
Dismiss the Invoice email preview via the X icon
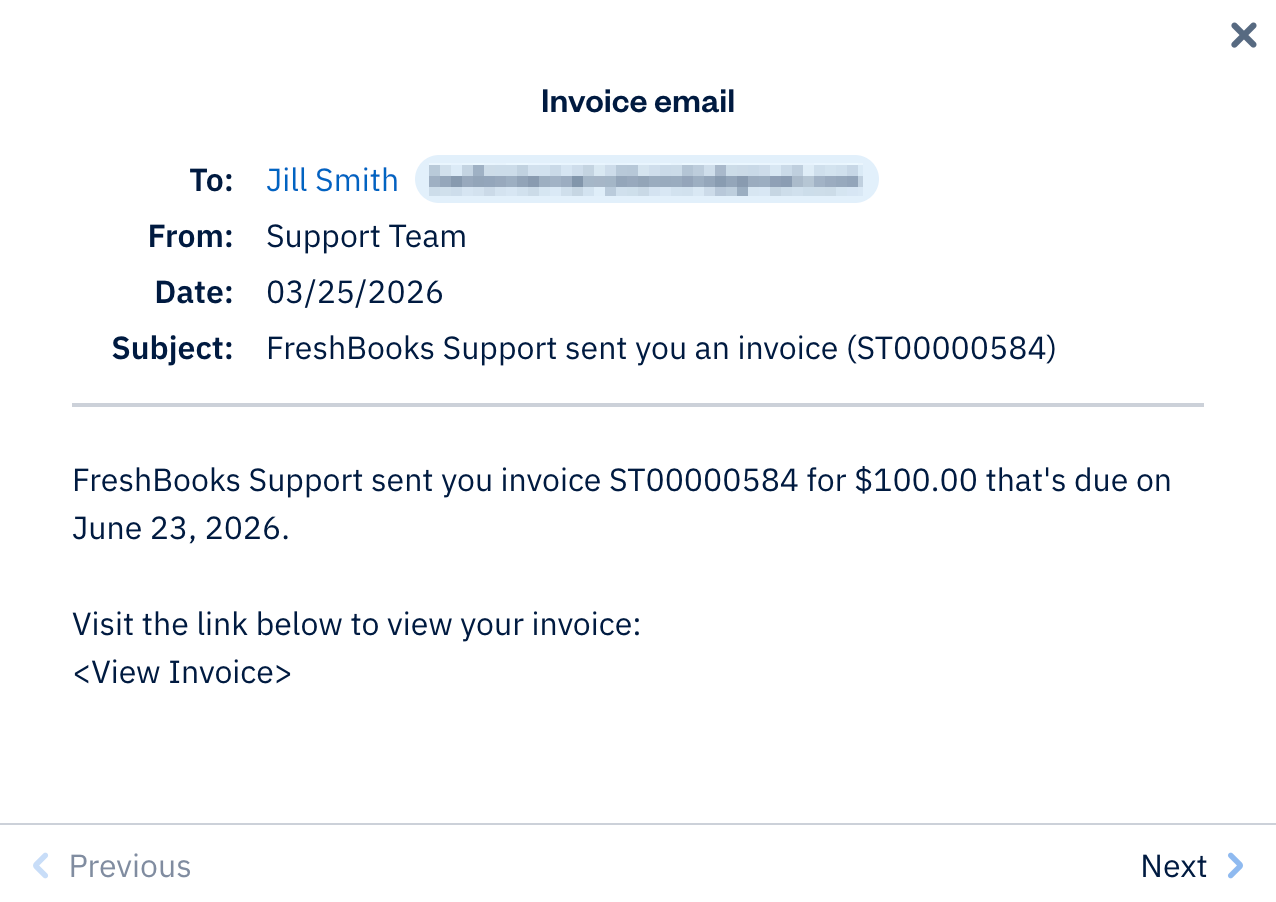[1243, 35]
